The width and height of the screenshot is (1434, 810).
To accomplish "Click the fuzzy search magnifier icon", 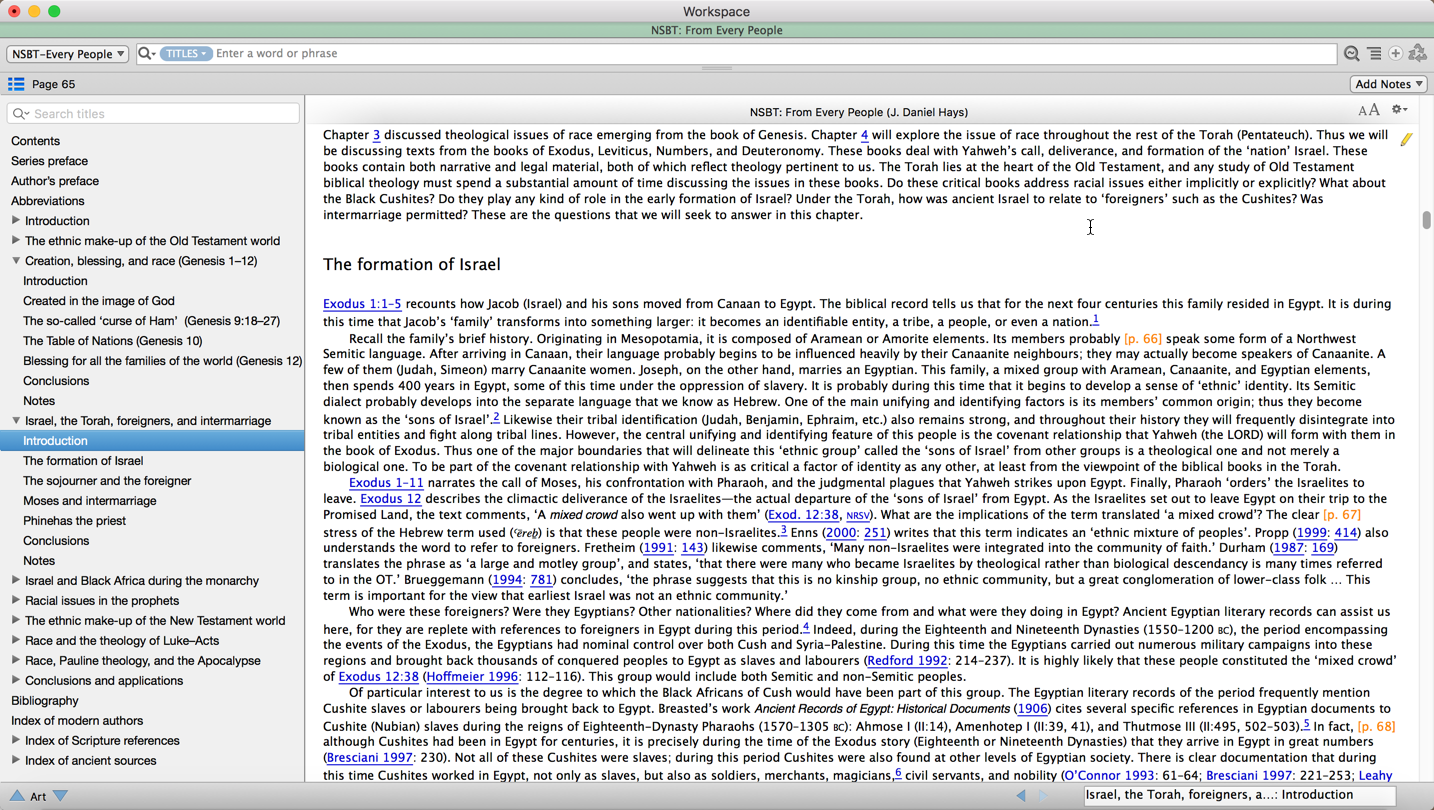I will click(x=1351, y=54).
